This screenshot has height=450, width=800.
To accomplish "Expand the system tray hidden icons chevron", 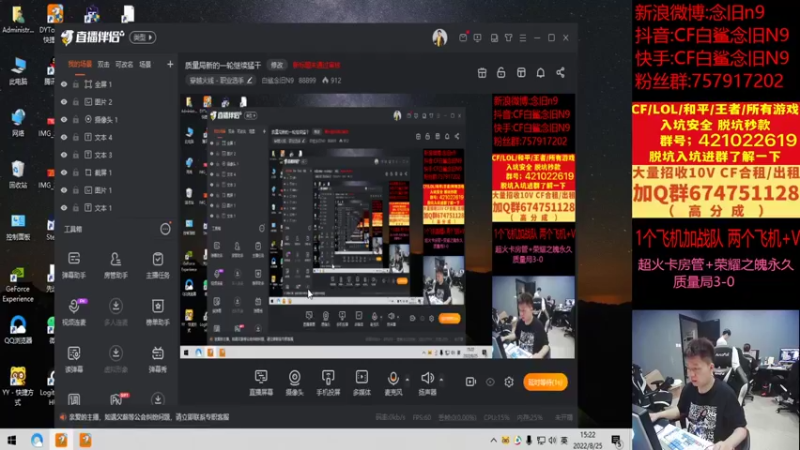I will [x=493, y=440].
